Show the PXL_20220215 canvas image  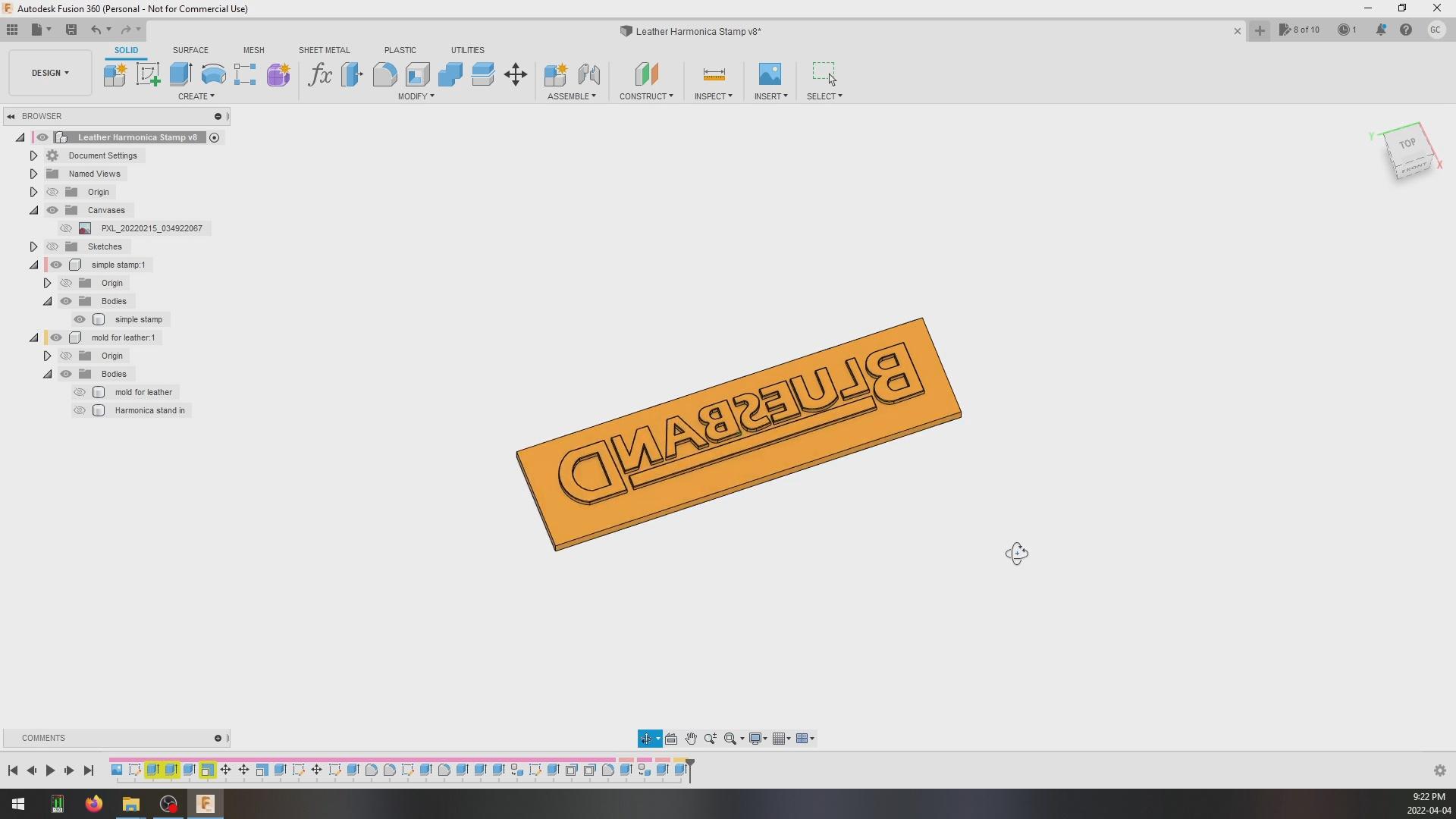(66, 228)
